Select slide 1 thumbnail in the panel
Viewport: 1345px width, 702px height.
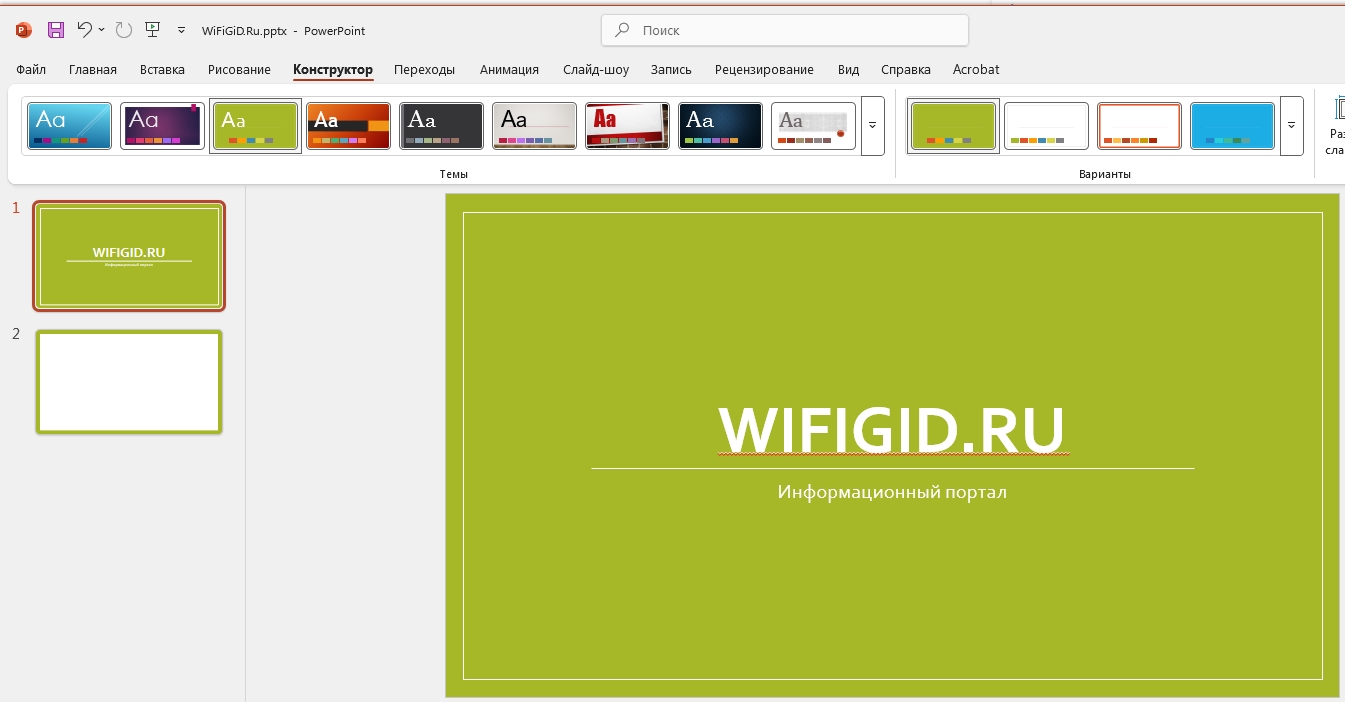click(129, 256)
